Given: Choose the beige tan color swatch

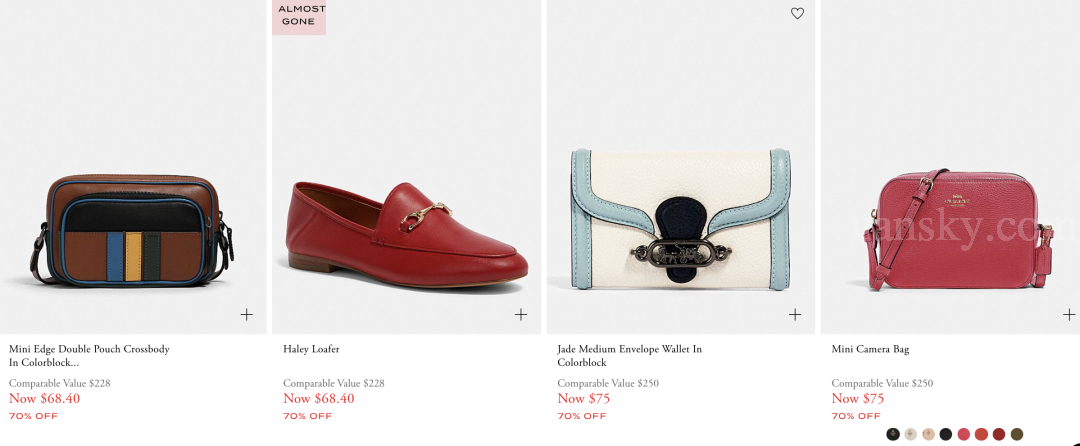Looking at the screenshot, I should 928,434.
